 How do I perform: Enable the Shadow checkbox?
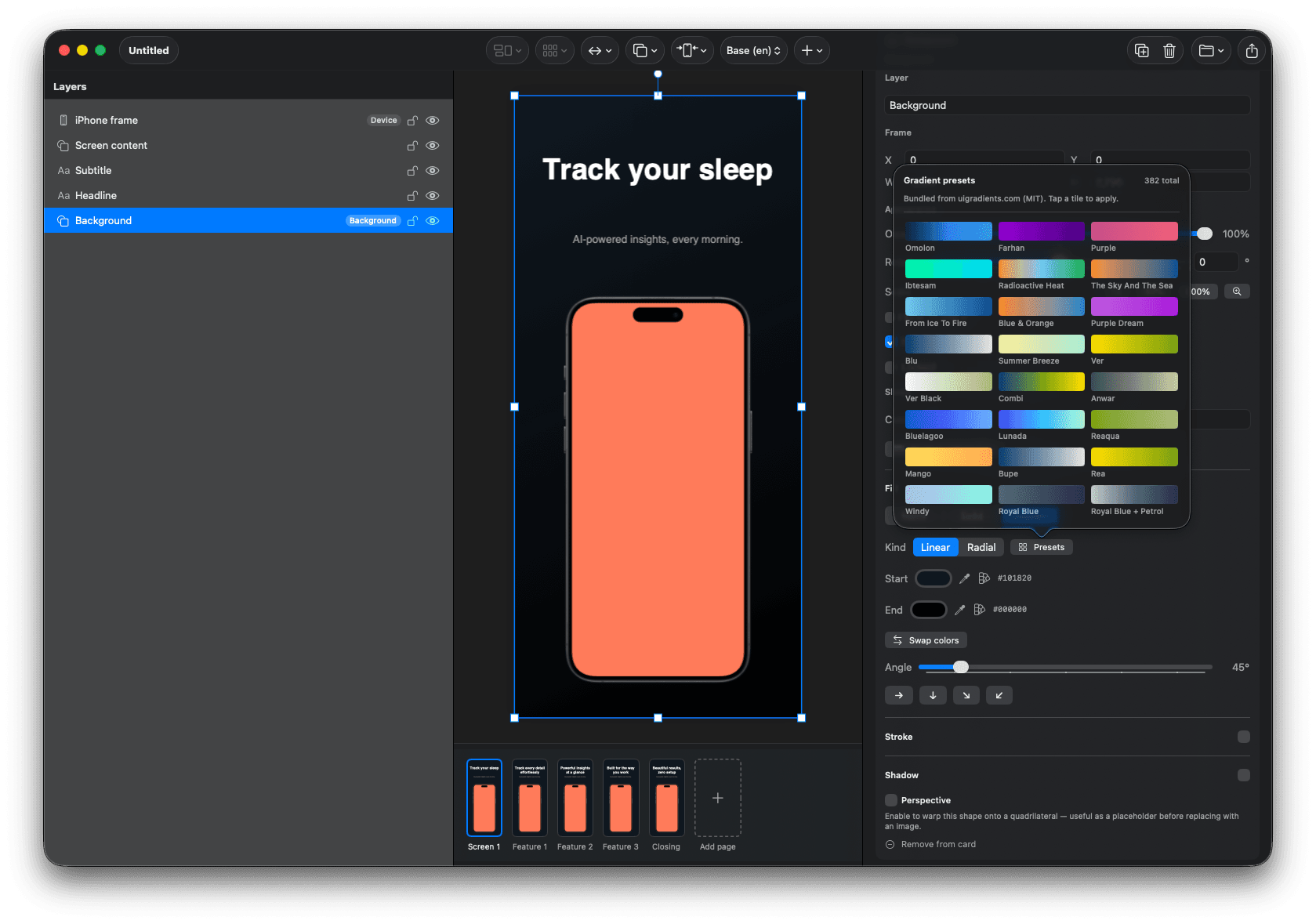1244,775
